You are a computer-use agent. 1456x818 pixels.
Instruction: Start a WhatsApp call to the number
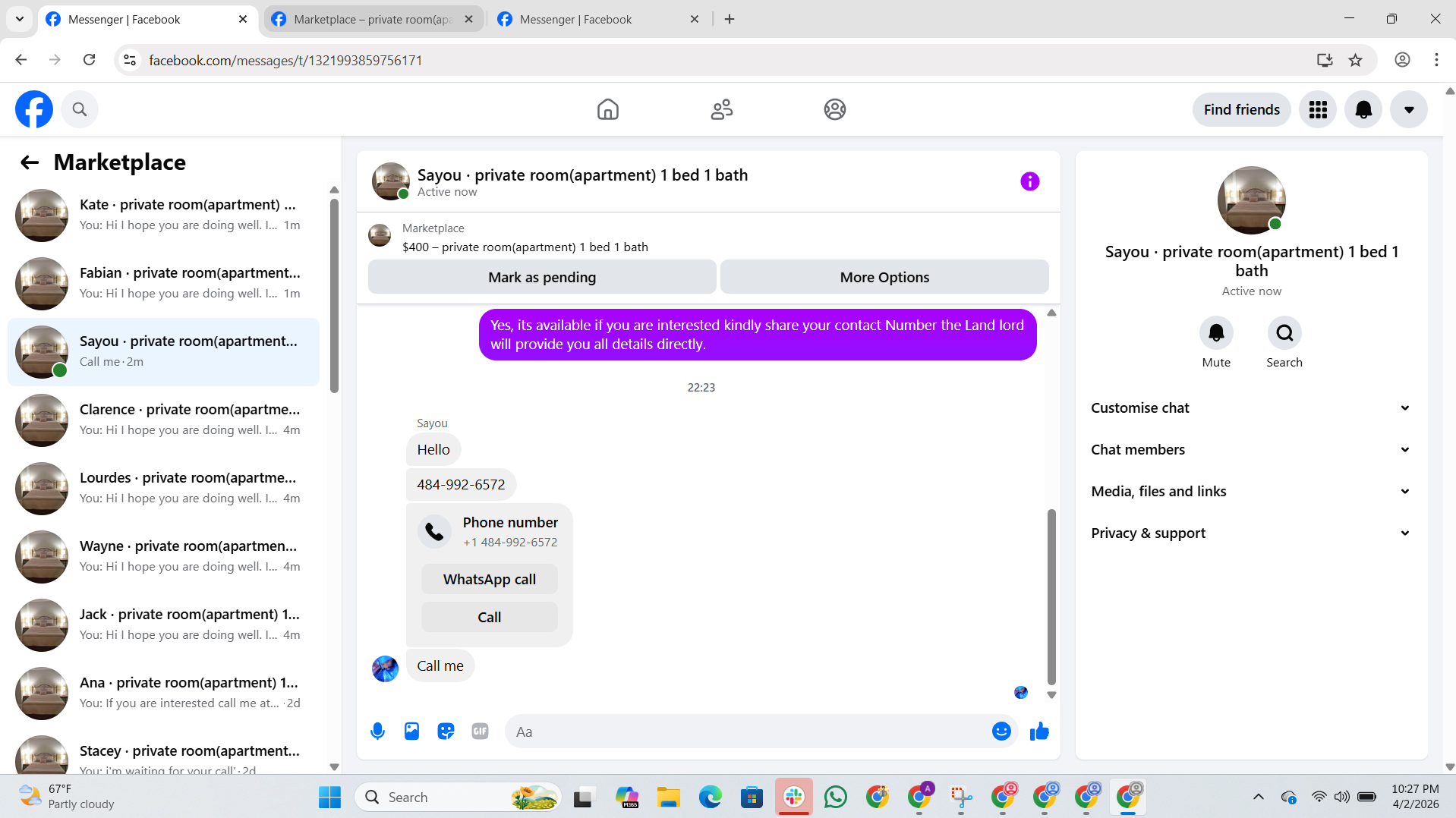tap(490, 579)
